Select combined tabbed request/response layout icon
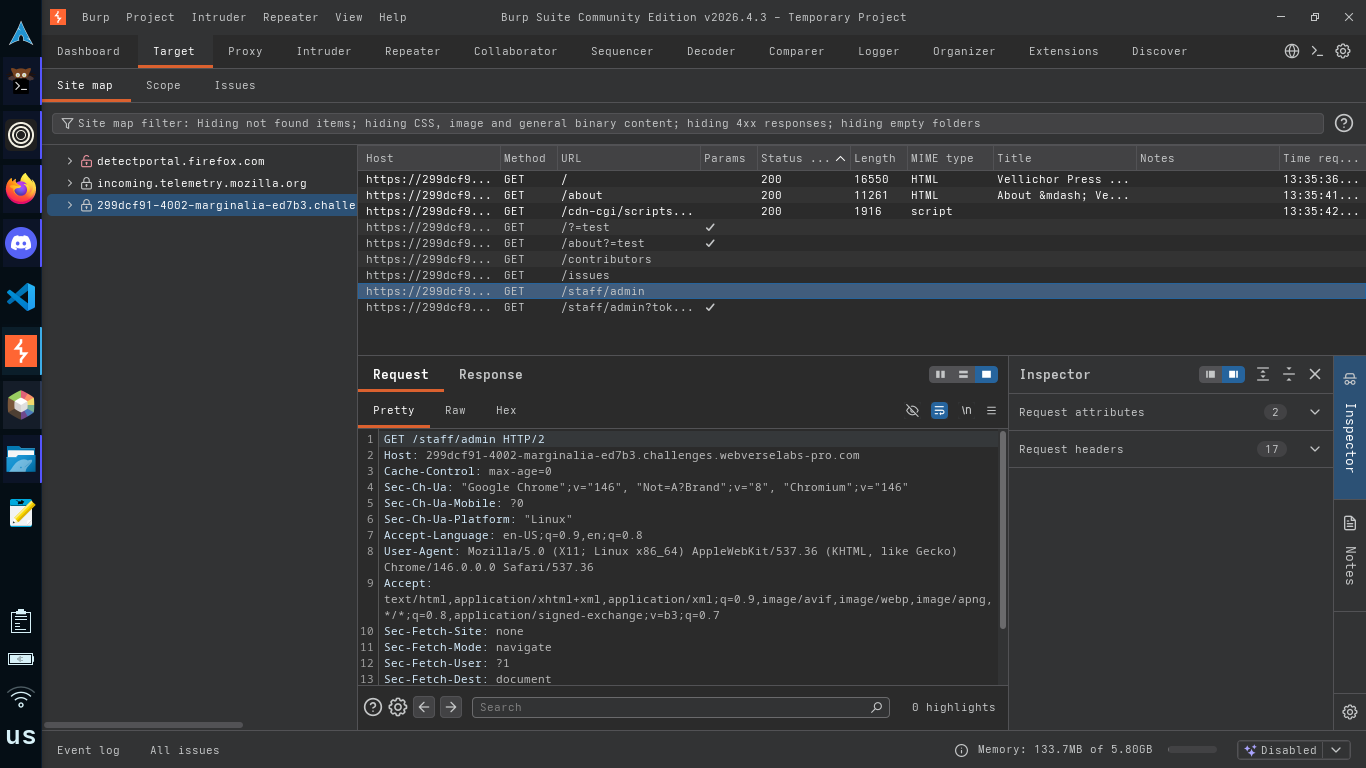This screenshot has height=768, width=1366. coord(987,375)
